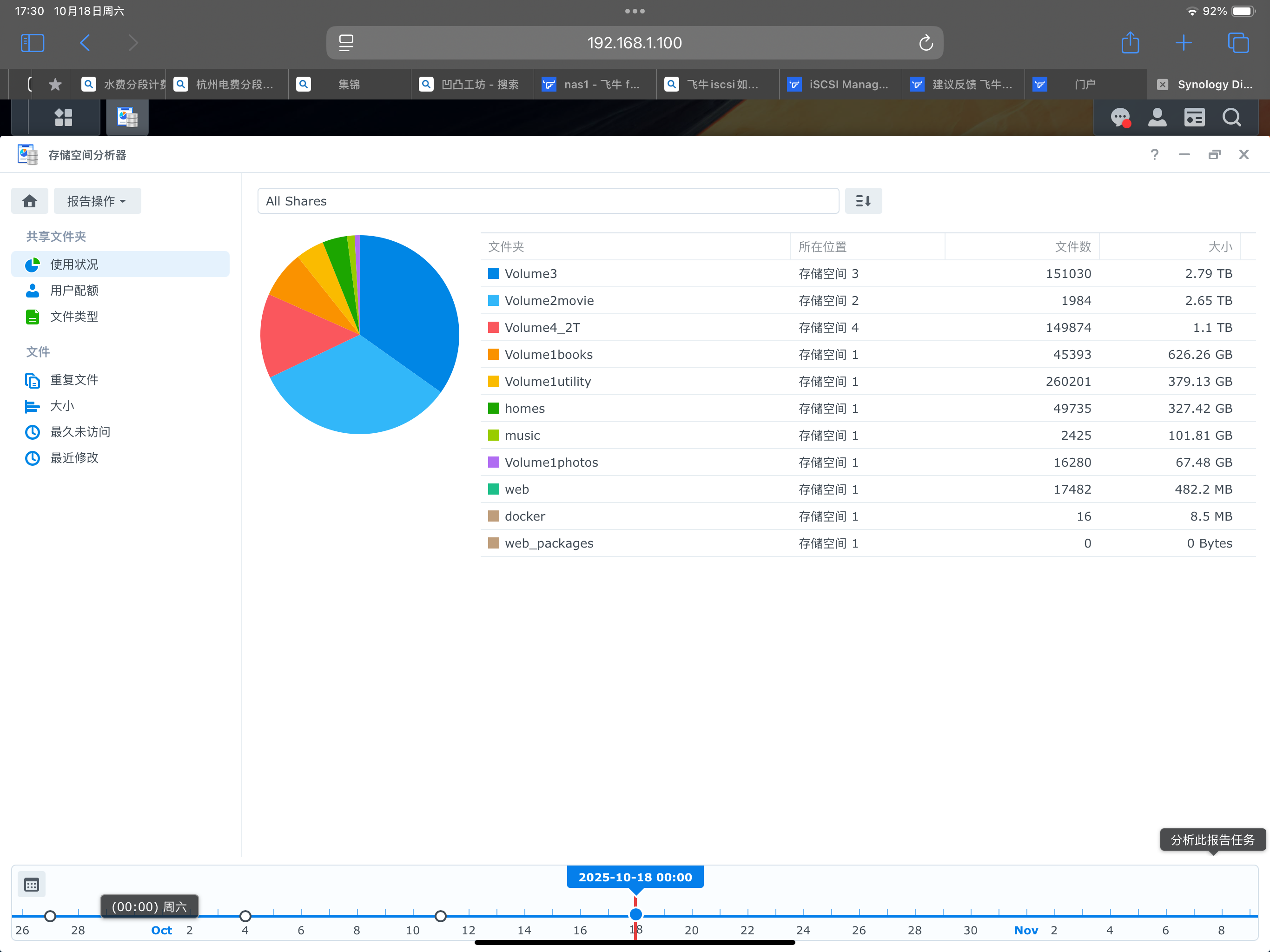Click the user account icon
This screenshot has width=1270, height=952.
pyautogui.click(x=1157, y=118)
